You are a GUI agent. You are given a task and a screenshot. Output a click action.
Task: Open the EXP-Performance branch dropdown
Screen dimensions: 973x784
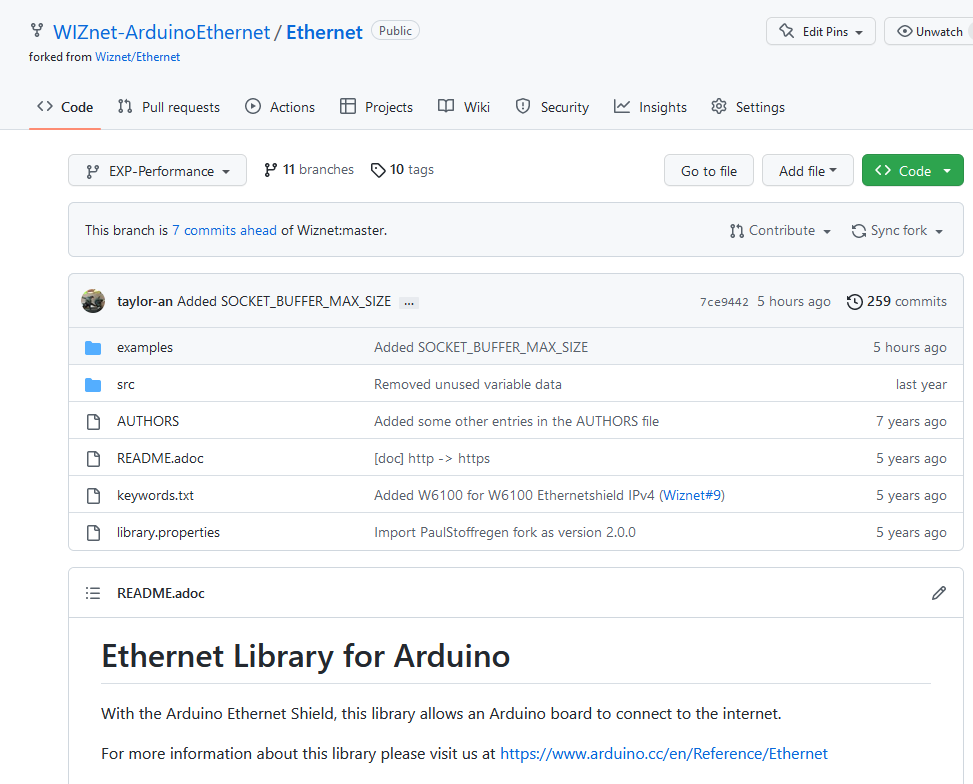(157, 171)
